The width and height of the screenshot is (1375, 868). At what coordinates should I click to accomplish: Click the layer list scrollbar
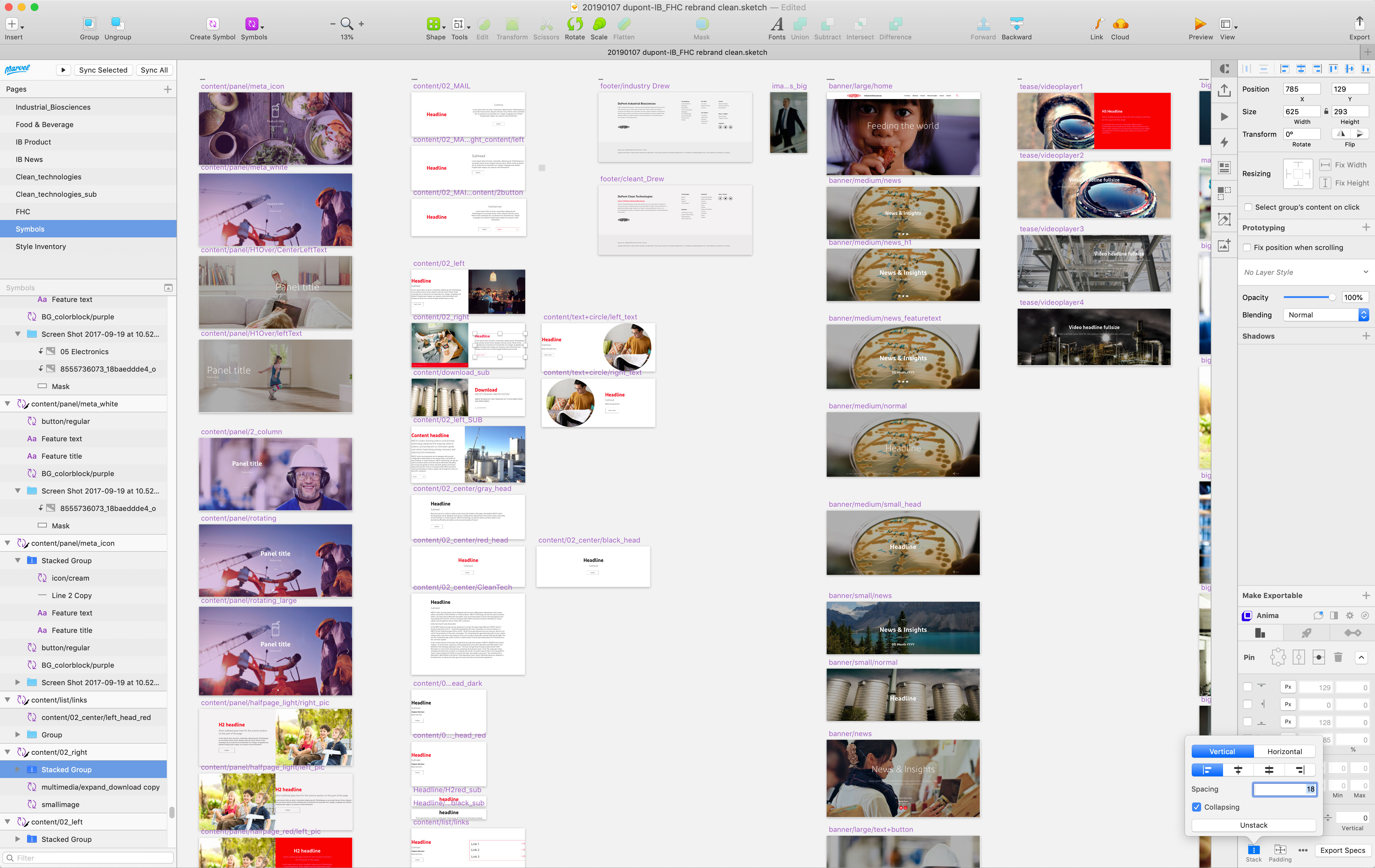(x=171, y=812)
